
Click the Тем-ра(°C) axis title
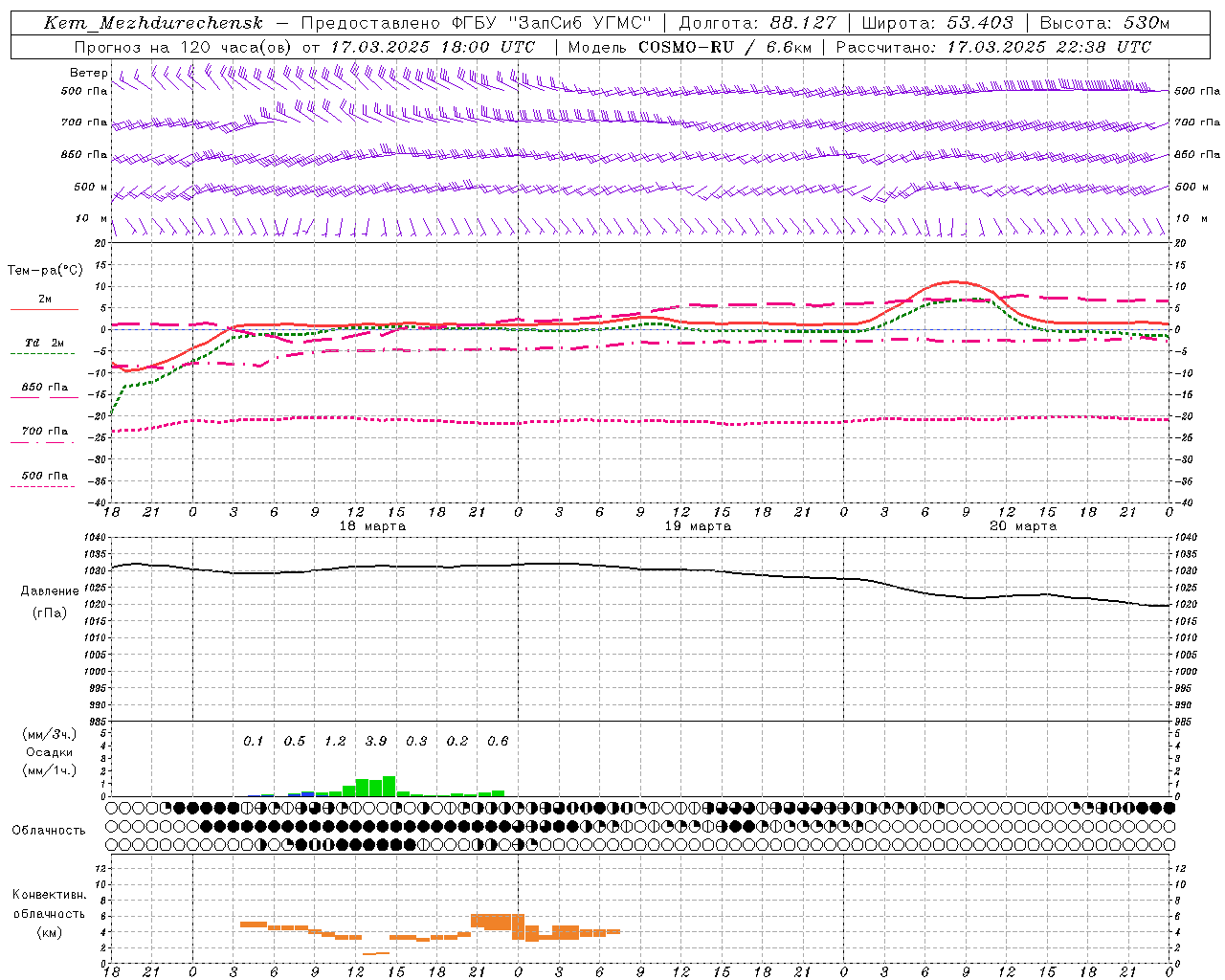tap(44, 271)
